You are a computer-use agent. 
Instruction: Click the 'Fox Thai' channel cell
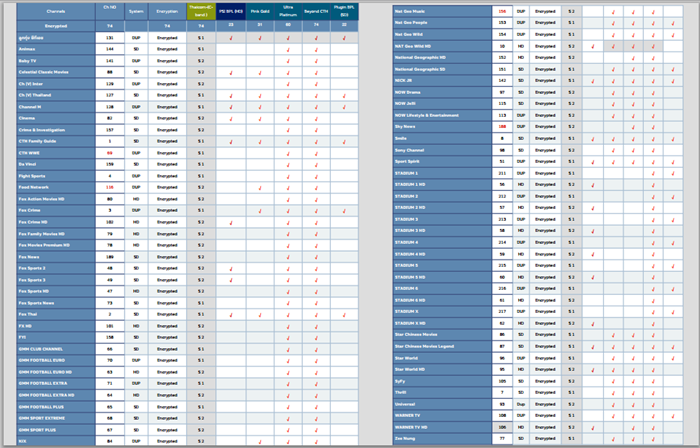pos(56,314)
